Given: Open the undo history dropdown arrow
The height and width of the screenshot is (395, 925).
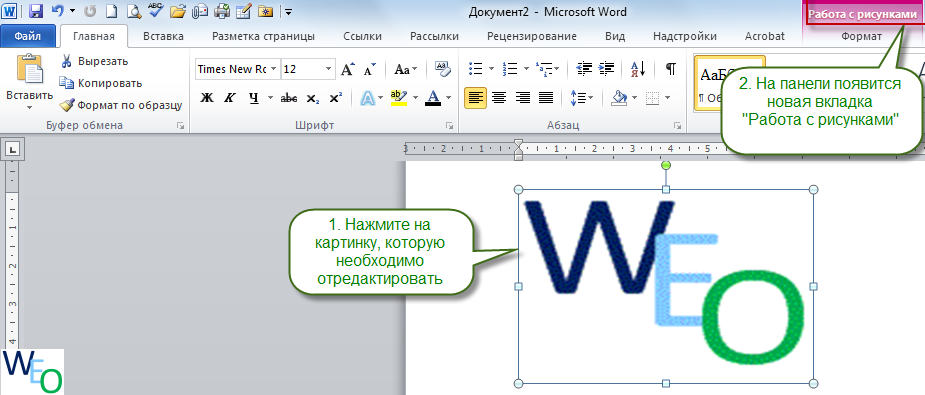Looking at the screenshot, I should 72,11.
